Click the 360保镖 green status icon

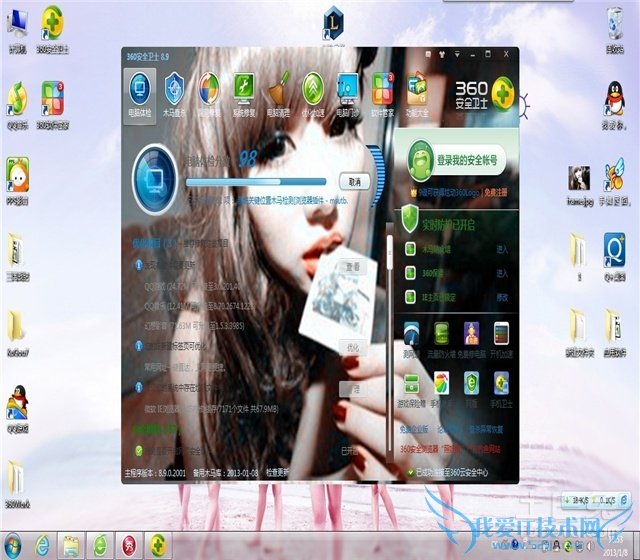(x=410, y=273)
